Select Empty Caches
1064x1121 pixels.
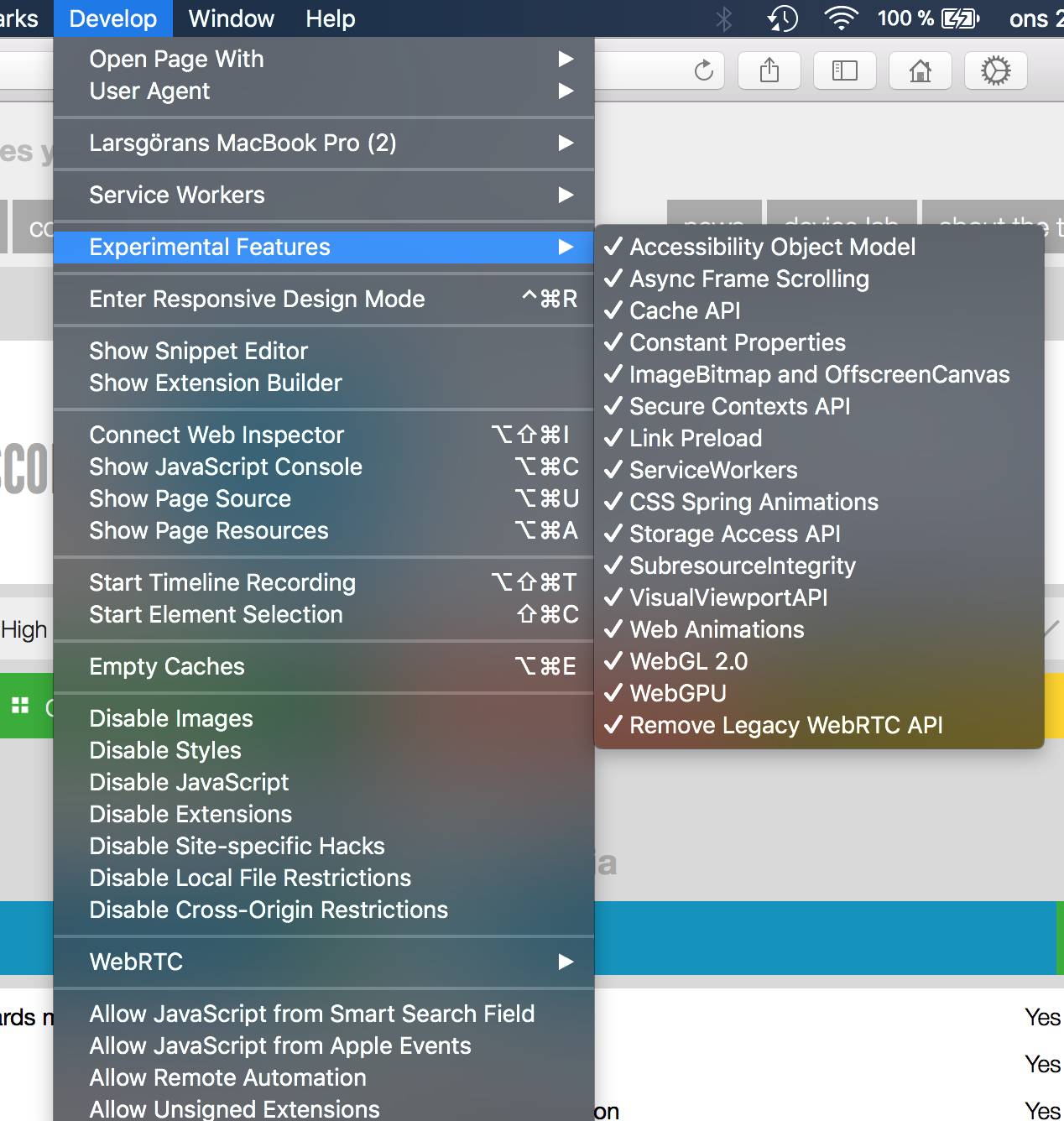click(324, 666)
